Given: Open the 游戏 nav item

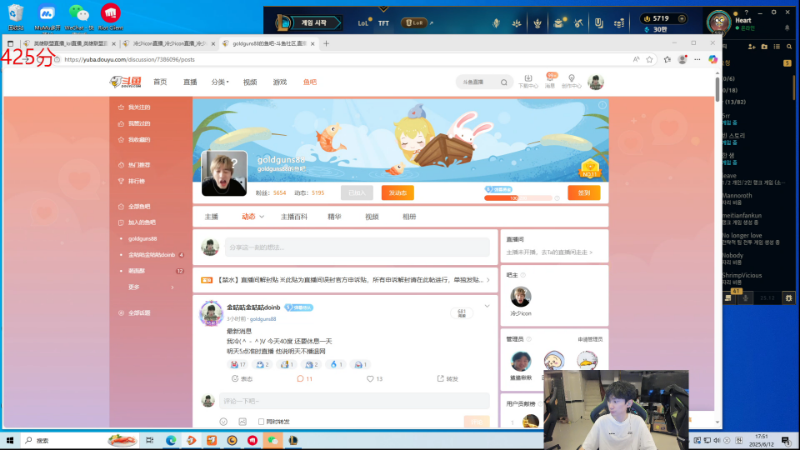Looking at the screenshot, I should point(280,82).
